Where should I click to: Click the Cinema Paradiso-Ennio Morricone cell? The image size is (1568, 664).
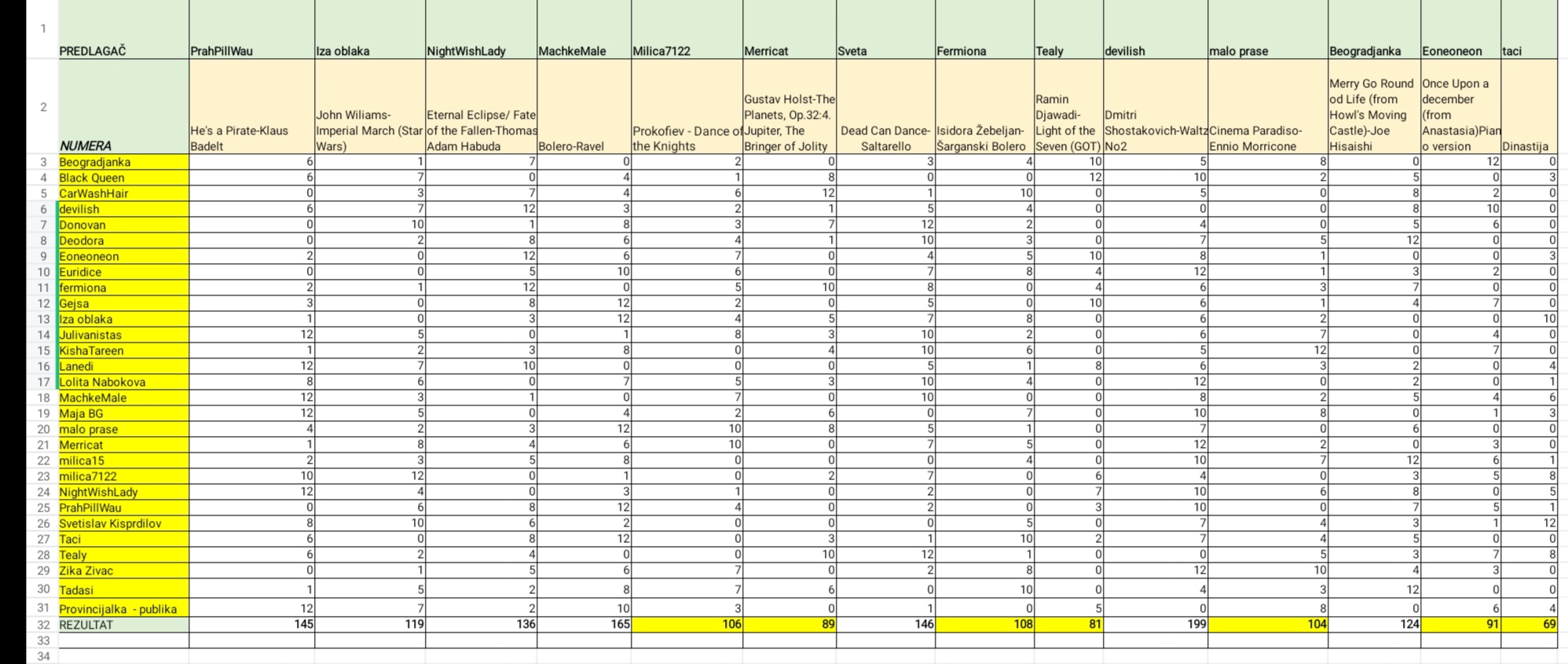(x=1268, y=107)
